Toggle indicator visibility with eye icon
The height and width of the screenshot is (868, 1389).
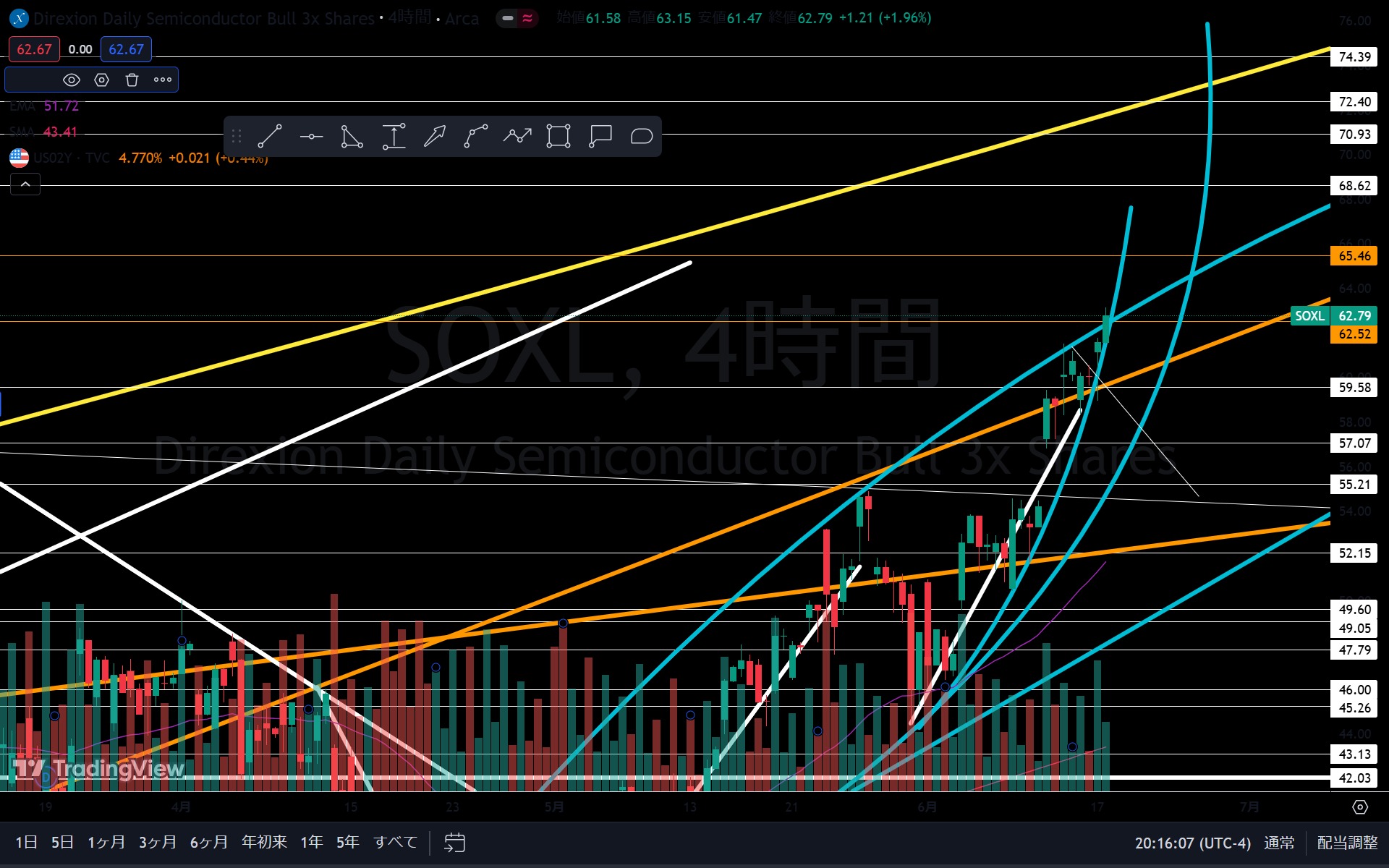[71, 80]
